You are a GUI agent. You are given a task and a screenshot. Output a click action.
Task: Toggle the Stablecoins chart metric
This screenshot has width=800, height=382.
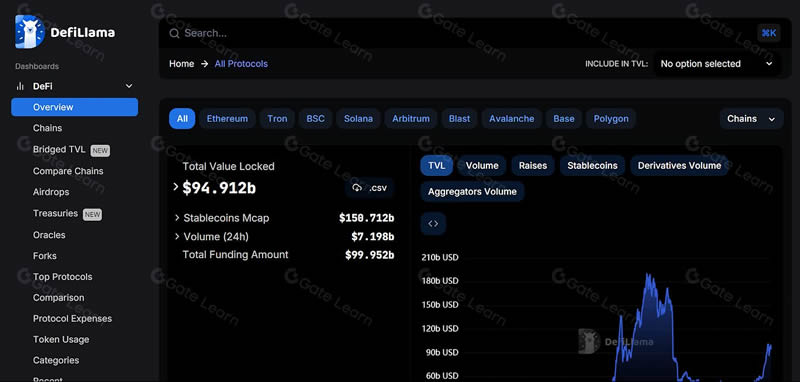tap(592, 166)
